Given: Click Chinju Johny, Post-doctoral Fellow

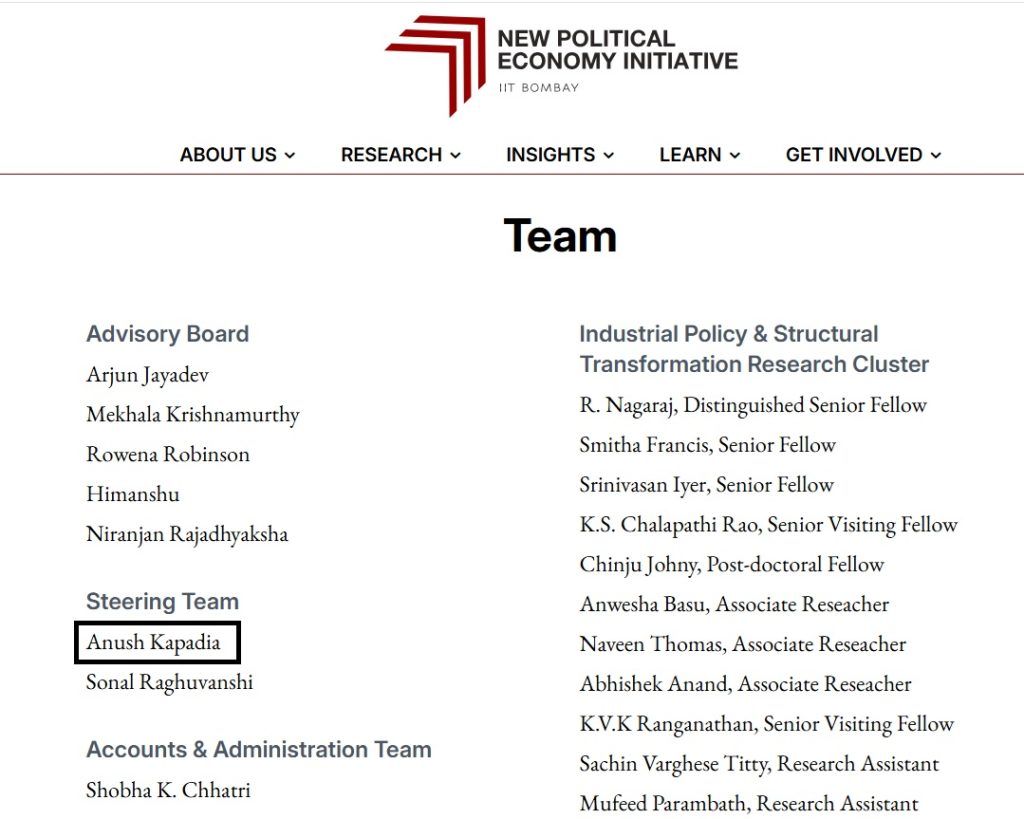Looking at the screenshot, I should point(731,564).
